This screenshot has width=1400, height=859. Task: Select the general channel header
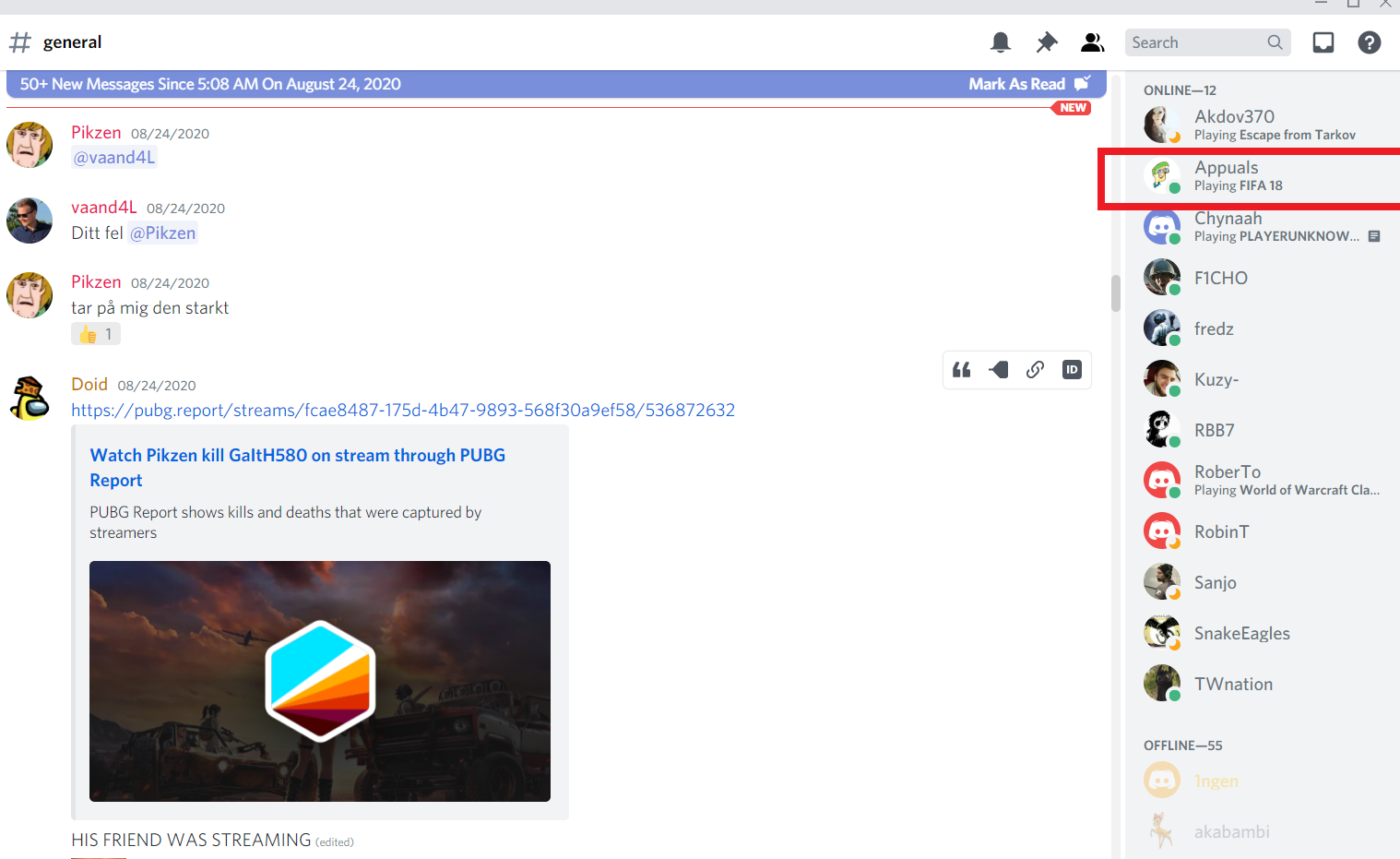72,42
